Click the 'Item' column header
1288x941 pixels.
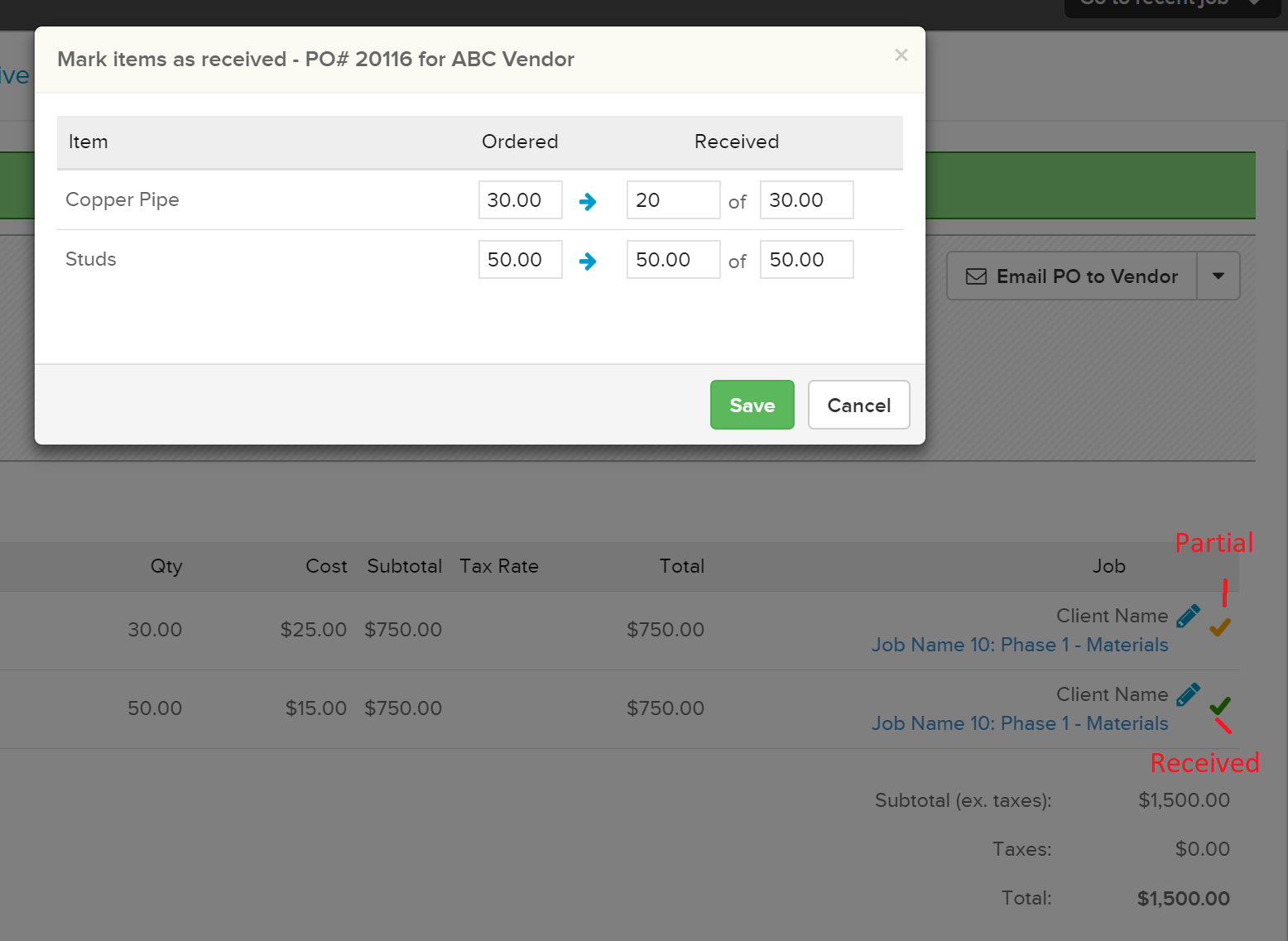(x=89, y=142)
